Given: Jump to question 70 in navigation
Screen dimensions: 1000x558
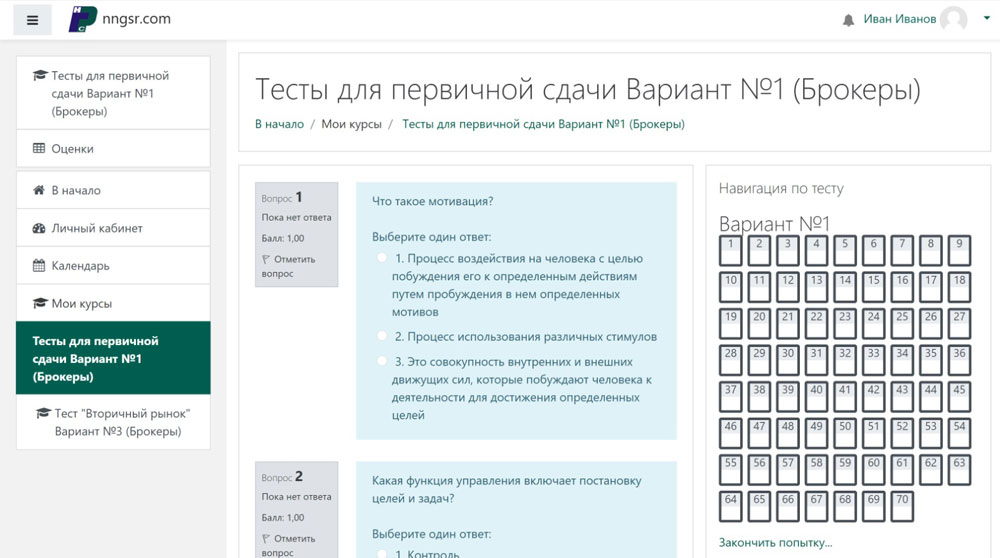Looking at the screenshot, I should (x=902, y=506).
